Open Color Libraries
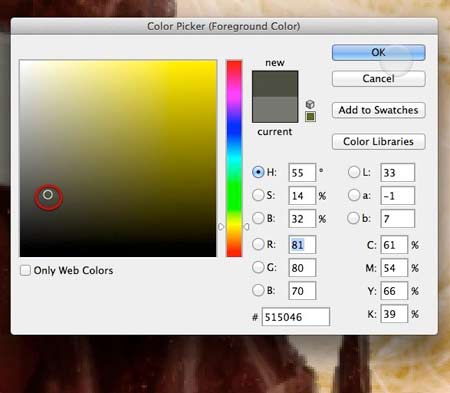The width and height of the screenshot is (450, 393). (378, 141)
